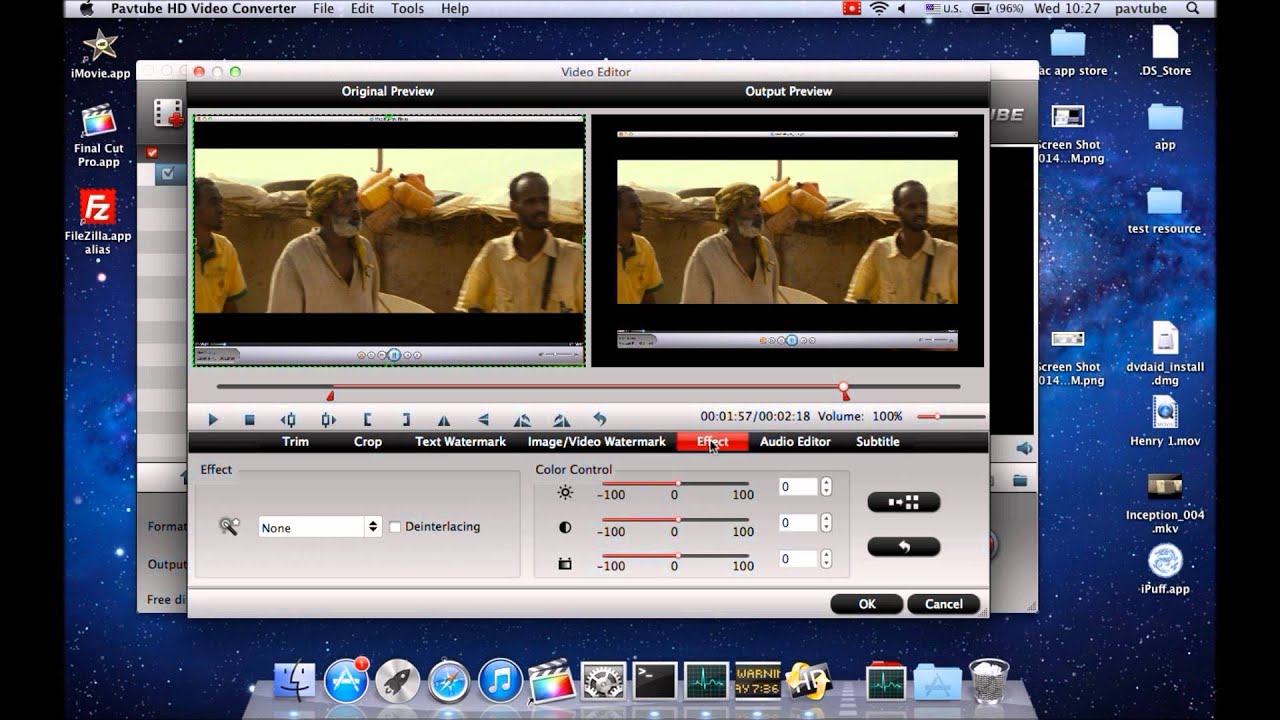Rotate video counterclockwise icon
The width and height of the screenshot is (1280, 720).
pos(522,420)
